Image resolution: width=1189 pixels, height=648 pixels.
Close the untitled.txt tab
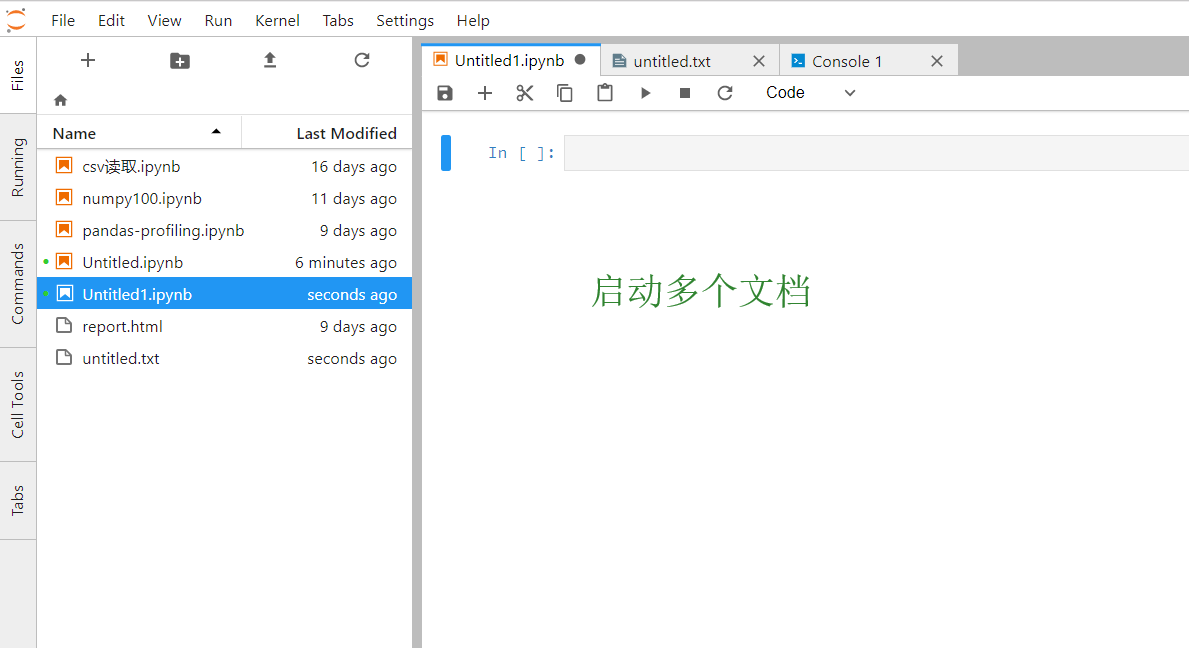click(758, 61)
